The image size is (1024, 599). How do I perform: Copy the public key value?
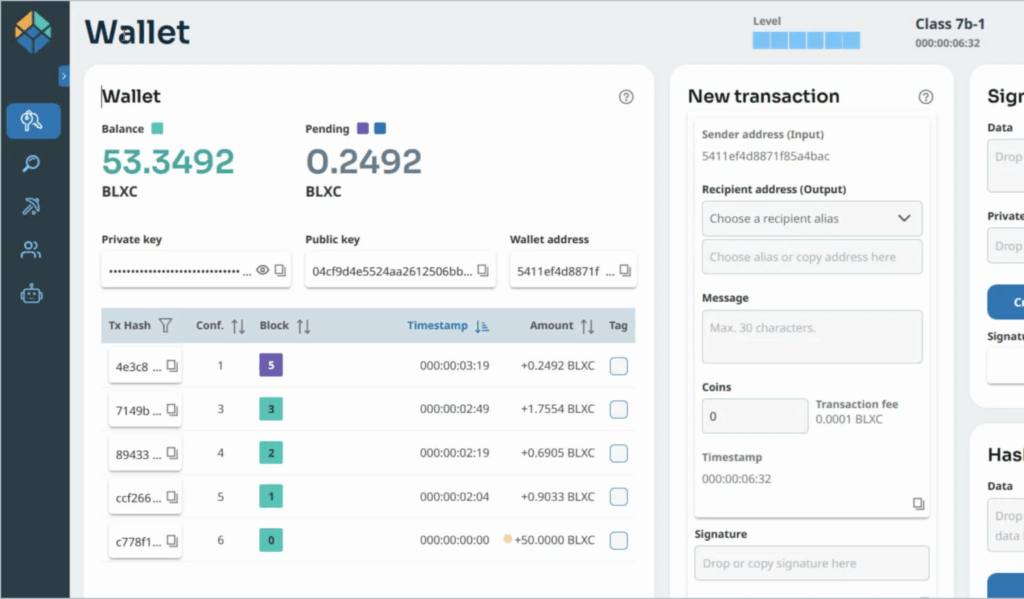pos(483,271)
